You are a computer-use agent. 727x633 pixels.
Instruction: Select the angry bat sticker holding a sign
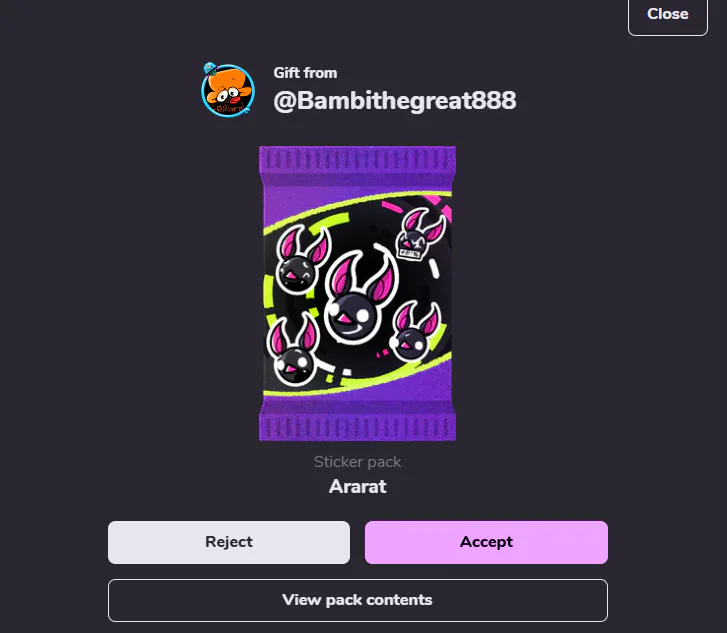point(420,234)
